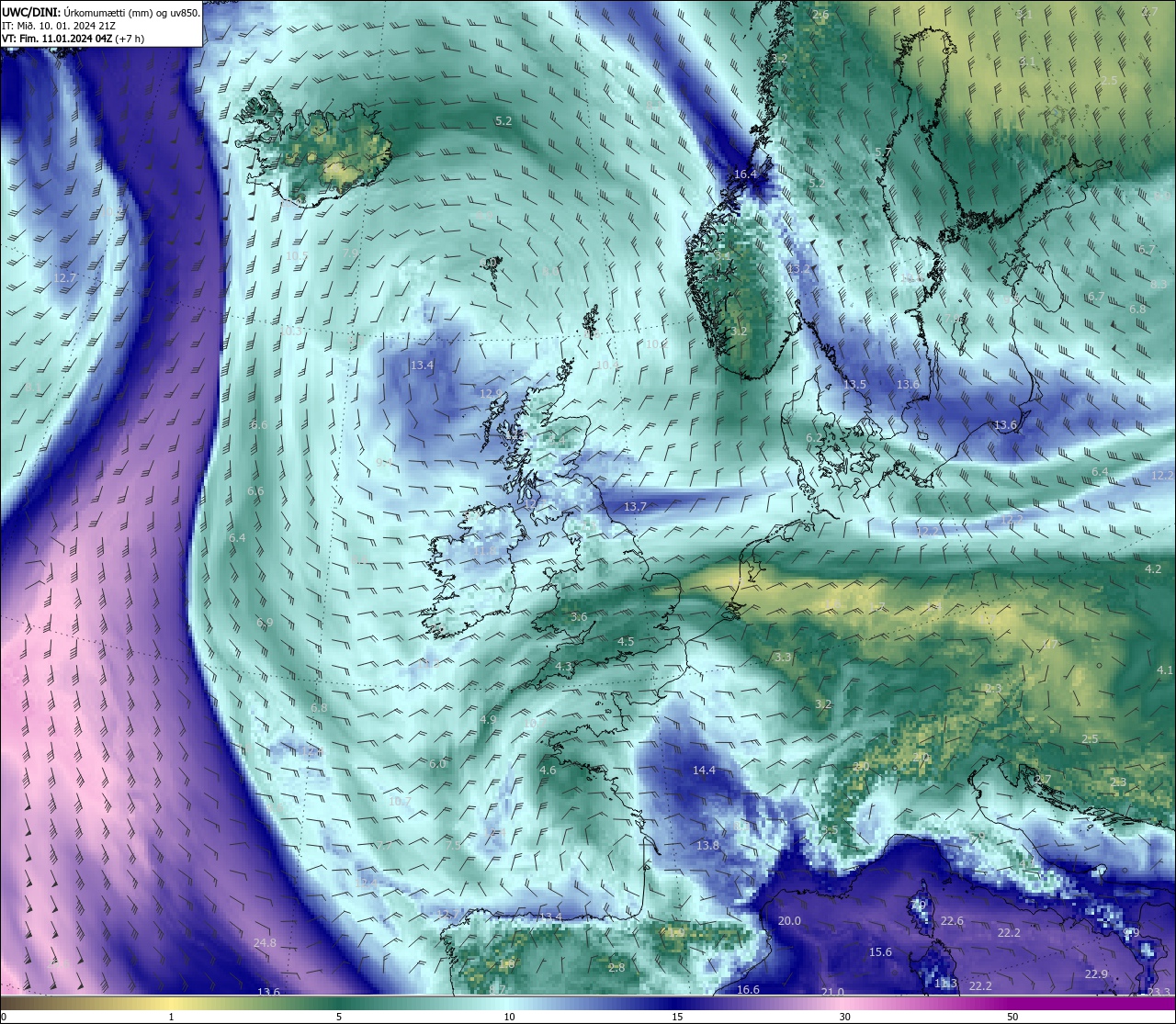Click the map value "13.8" over southern France
This screenshot has width=1176, height=1024.
[707, 845]
